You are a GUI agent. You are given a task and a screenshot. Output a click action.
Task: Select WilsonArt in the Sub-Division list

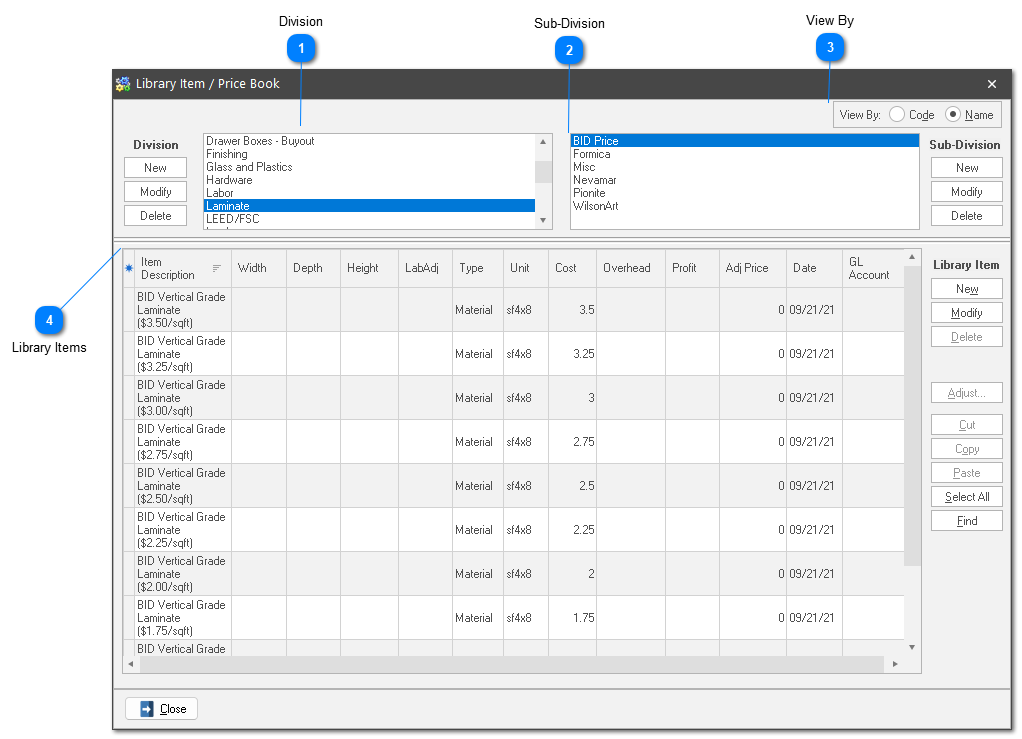point(595,206)
